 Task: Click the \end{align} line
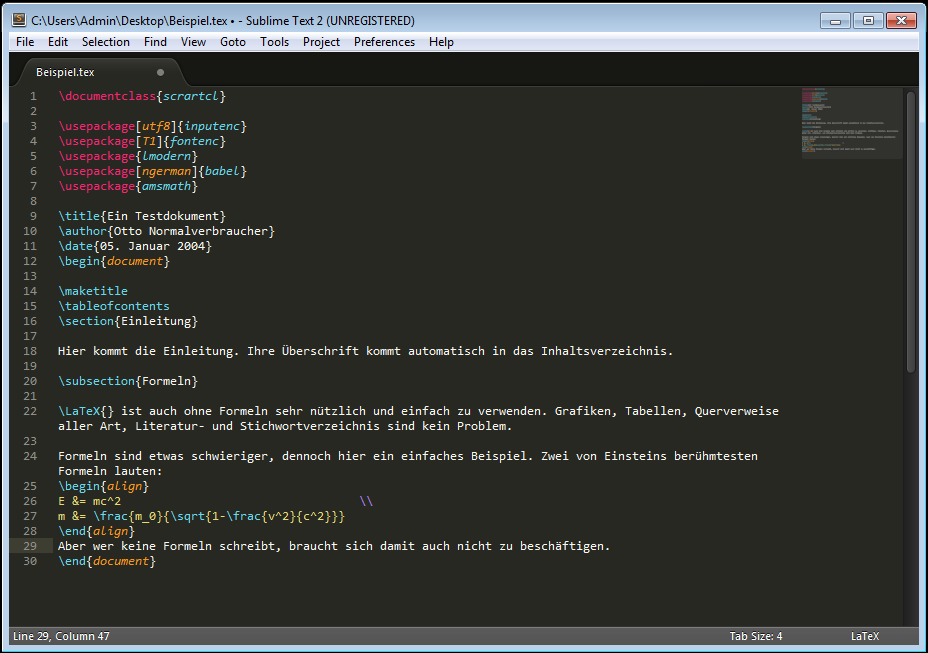[x=96, y=531]
